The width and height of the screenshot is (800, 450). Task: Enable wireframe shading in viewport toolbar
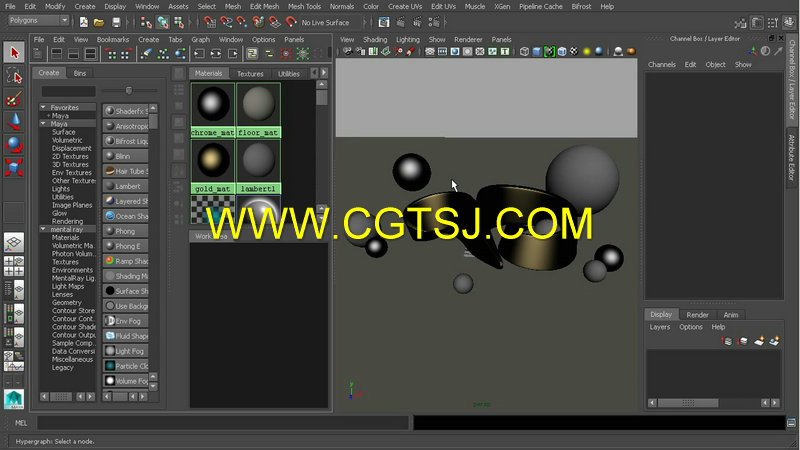524,52
